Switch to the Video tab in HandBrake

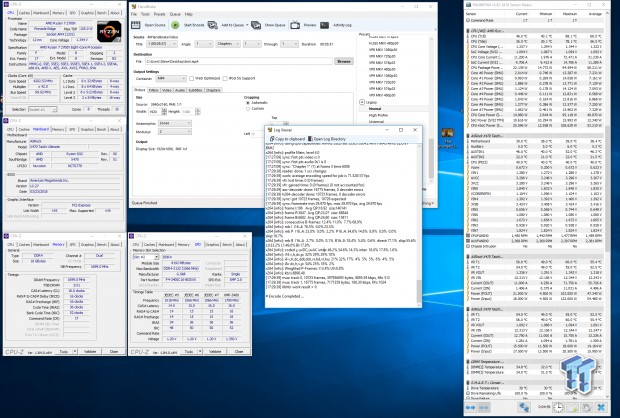167,90
